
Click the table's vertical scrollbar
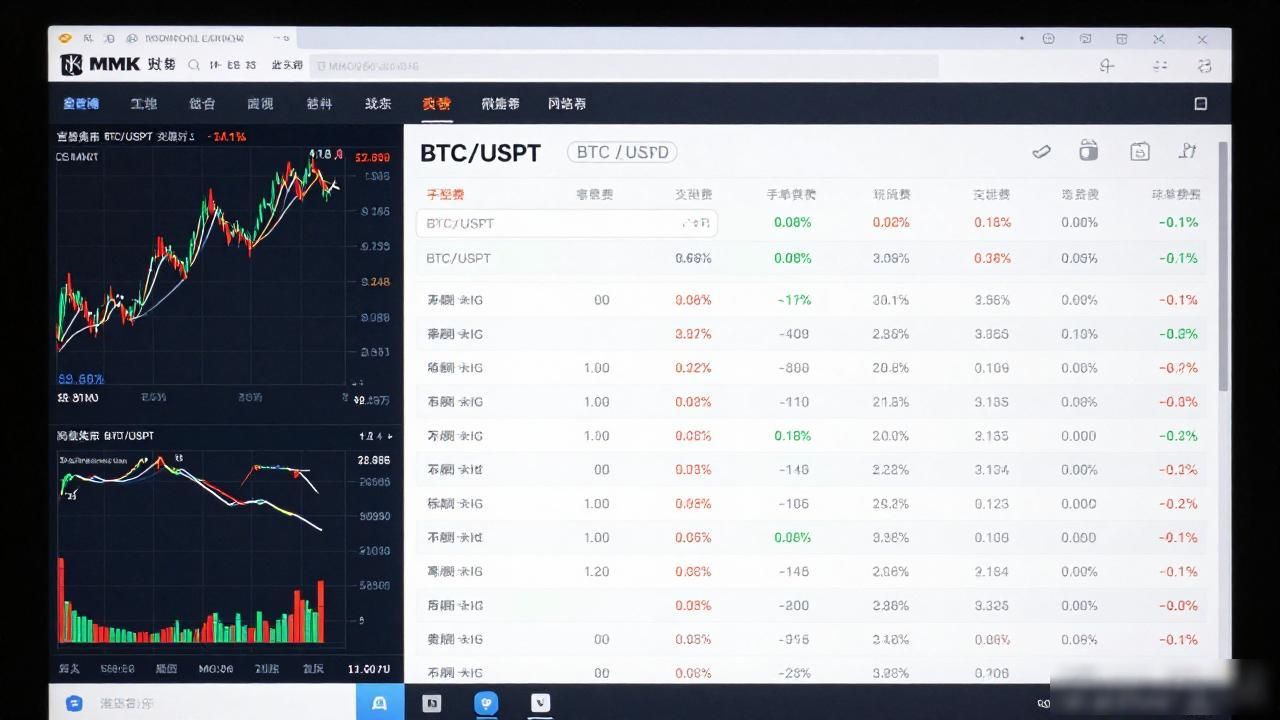[x=1223, y=265]
